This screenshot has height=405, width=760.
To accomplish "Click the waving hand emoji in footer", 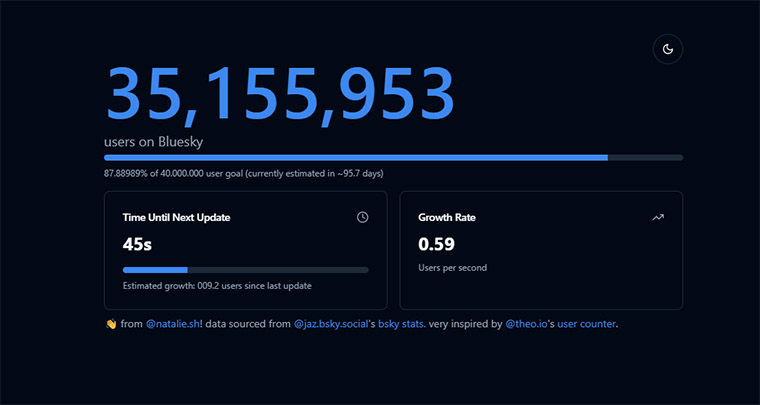I will (x=111, y=324).
